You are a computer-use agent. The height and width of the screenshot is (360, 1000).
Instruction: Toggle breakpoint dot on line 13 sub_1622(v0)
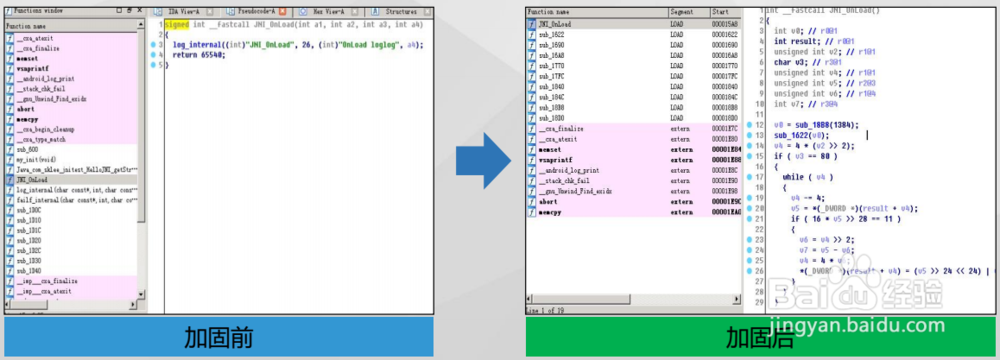(750, 135)
